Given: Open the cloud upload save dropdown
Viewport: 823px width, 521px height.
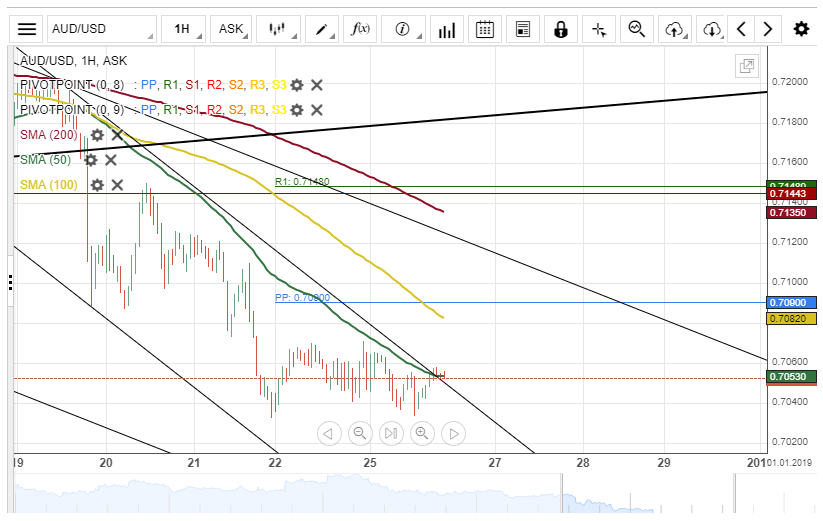Looking at the screenshot, I should click(675, 29).
